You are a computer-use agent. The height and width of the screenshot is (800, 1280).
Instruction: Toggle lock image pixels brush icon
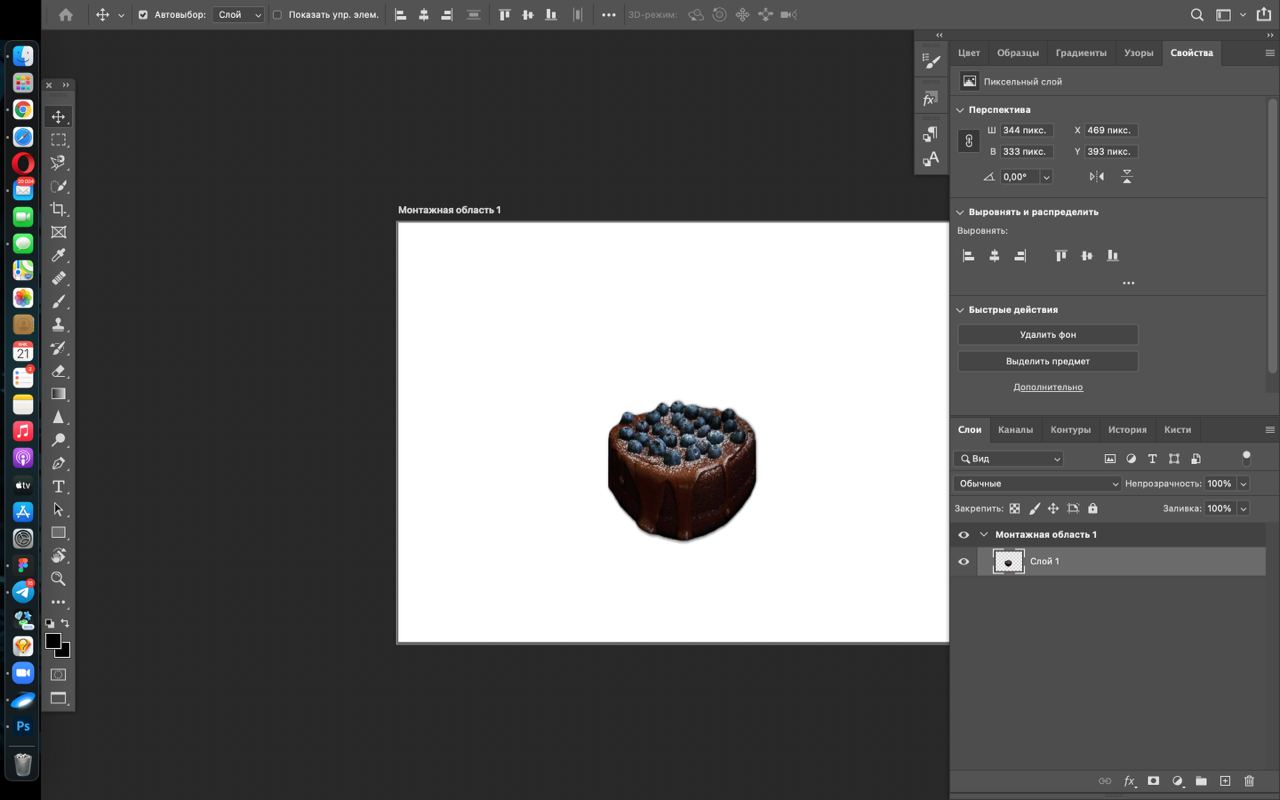tap(1034, 508)
